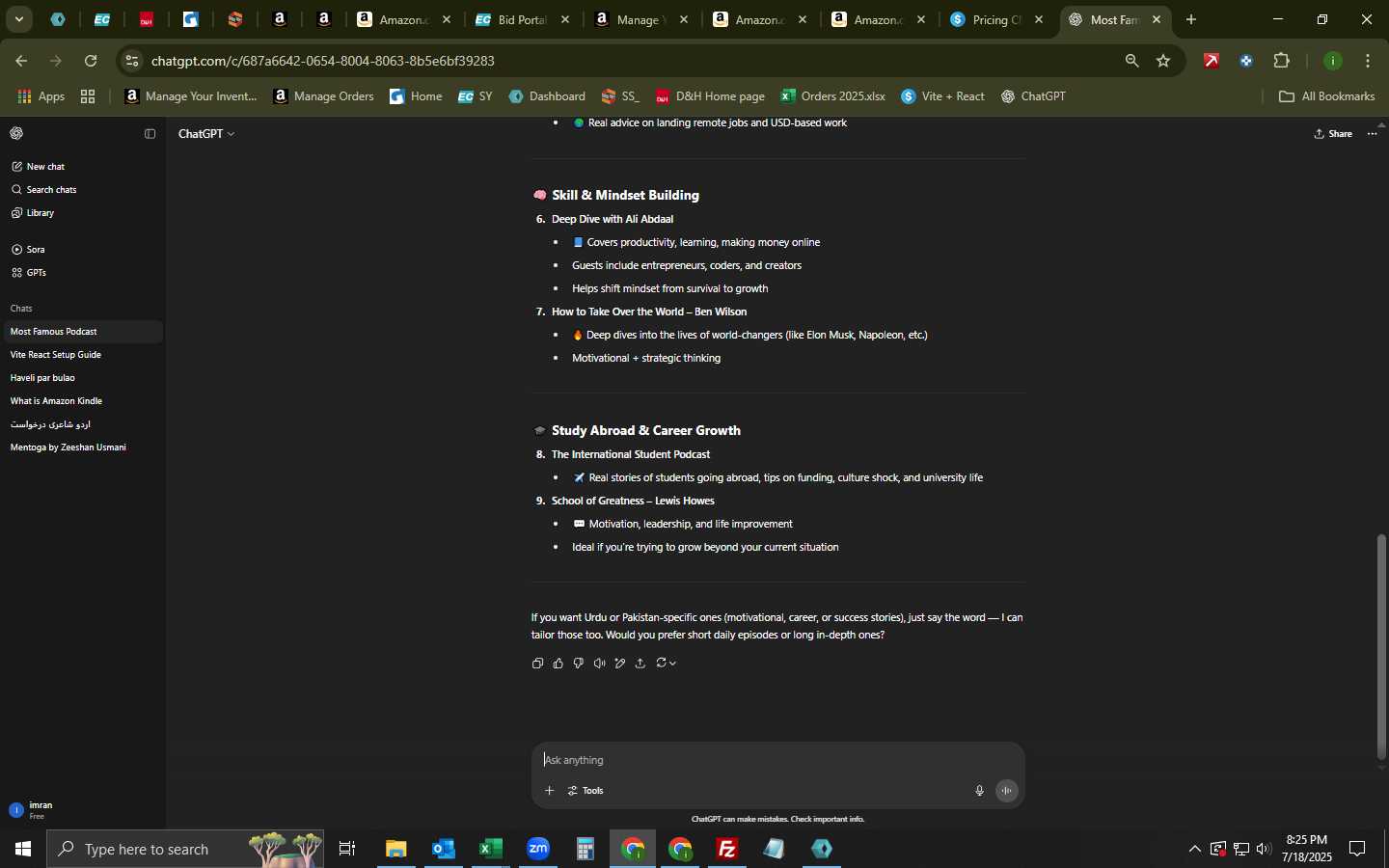Open the Mentoga by Zeeshan Usmani chat

coord(82,448)
